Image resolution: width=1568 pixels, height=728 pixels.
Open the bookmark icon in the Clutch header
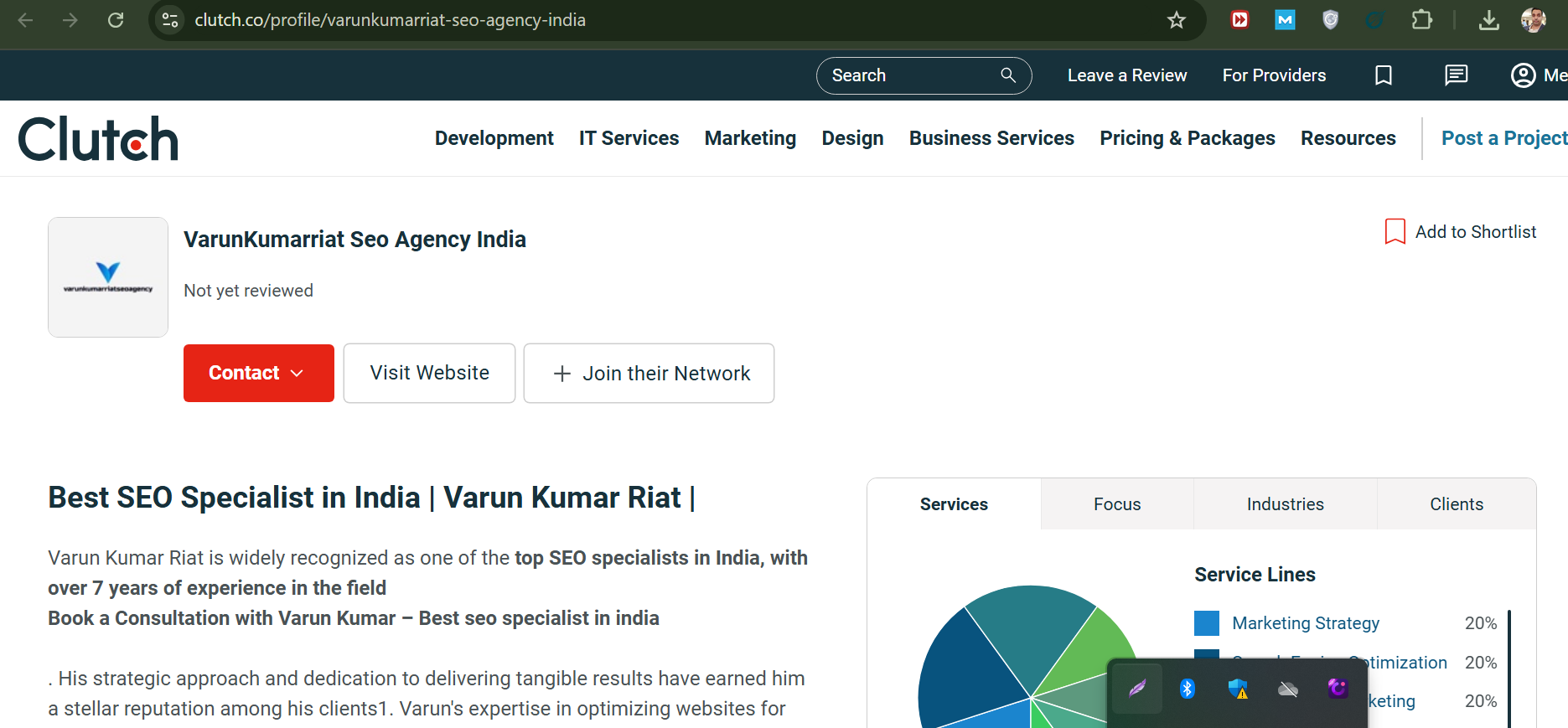[1384, 75]
